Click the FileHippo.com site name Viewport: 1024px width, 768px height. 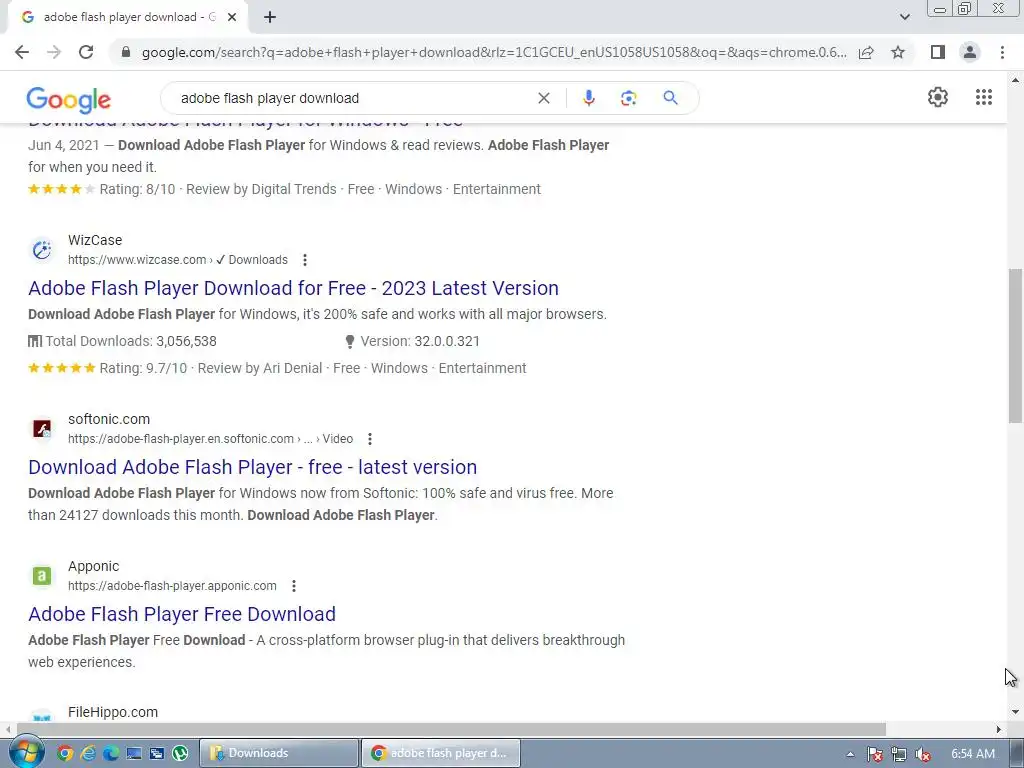[x=113, y=712]
